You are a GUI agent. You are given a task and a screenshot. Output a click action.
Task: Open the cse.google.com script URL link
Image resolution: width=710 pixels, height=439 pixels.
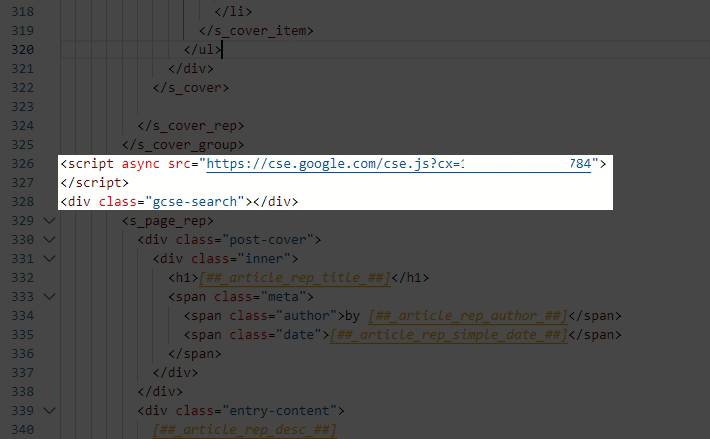coord(398,164)
